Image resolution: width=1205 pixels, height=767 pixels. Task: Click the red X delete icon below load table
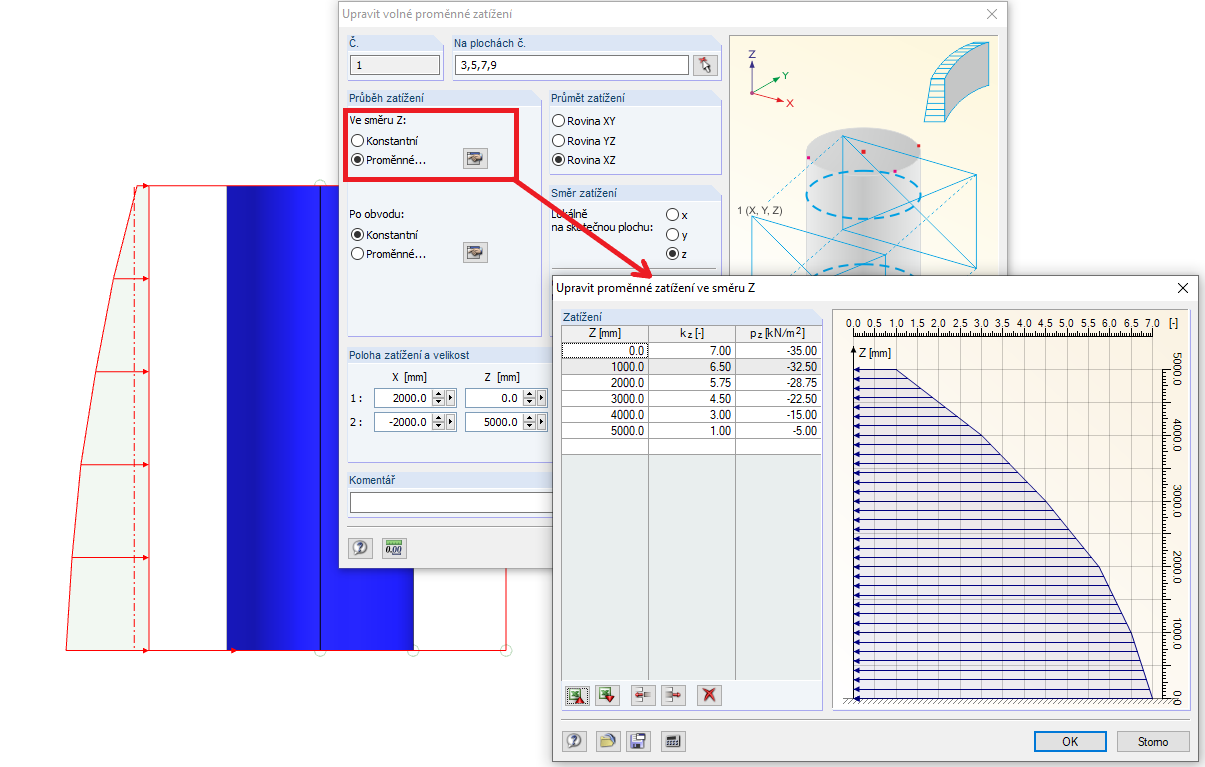point(709,694)
